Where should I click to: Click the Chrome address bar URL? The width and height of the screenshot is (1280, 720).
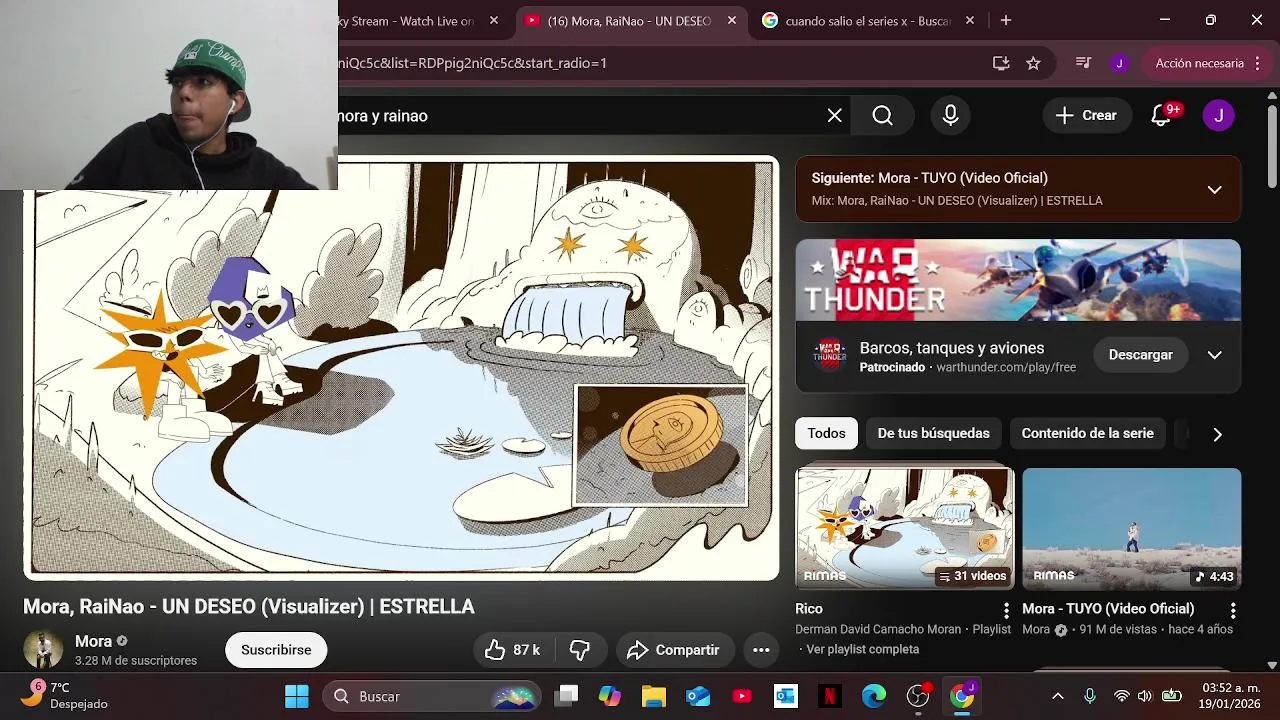[x=472, y=63]
